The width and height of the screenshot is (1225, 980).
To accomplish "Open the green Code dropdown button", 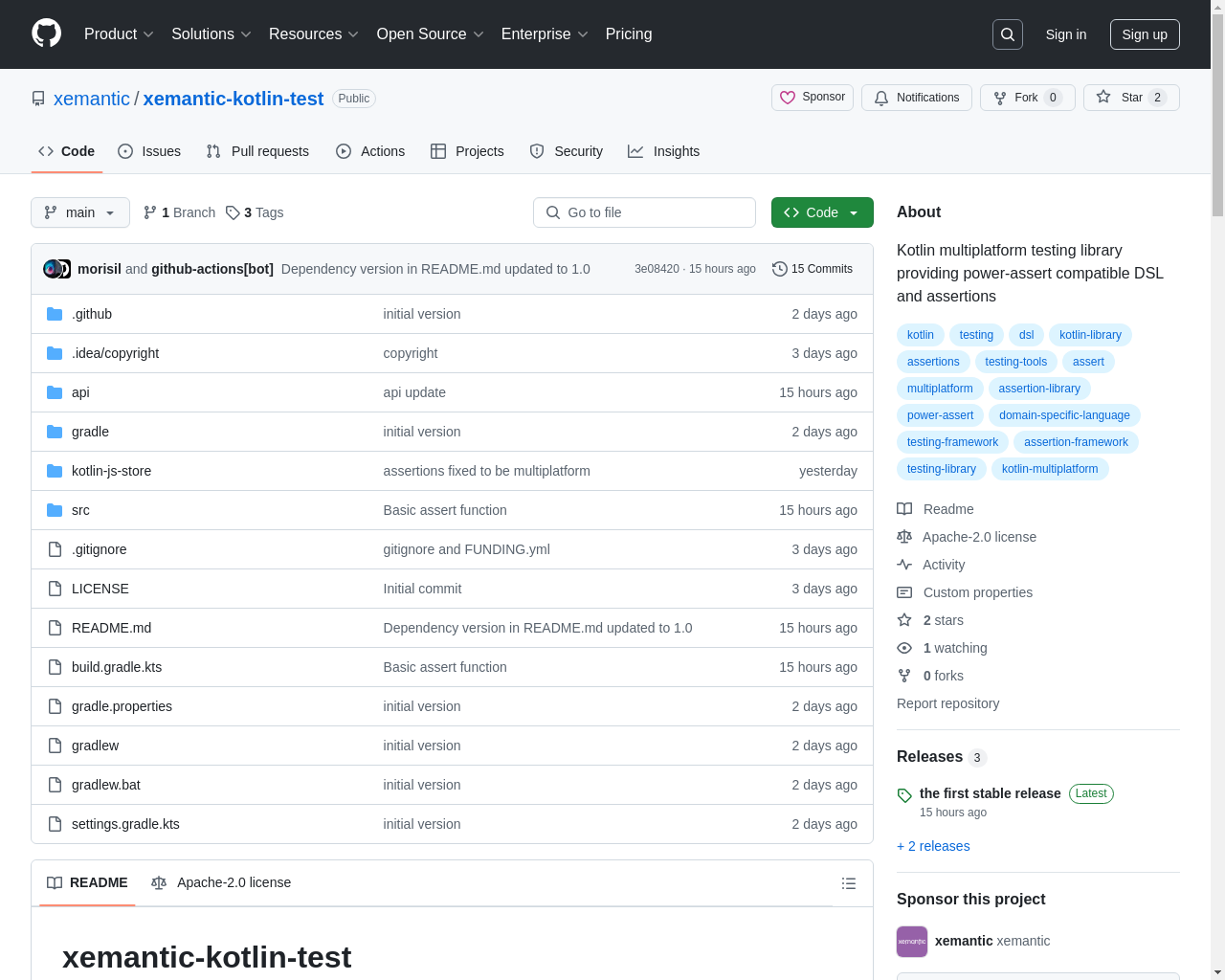I will [822, 212].
